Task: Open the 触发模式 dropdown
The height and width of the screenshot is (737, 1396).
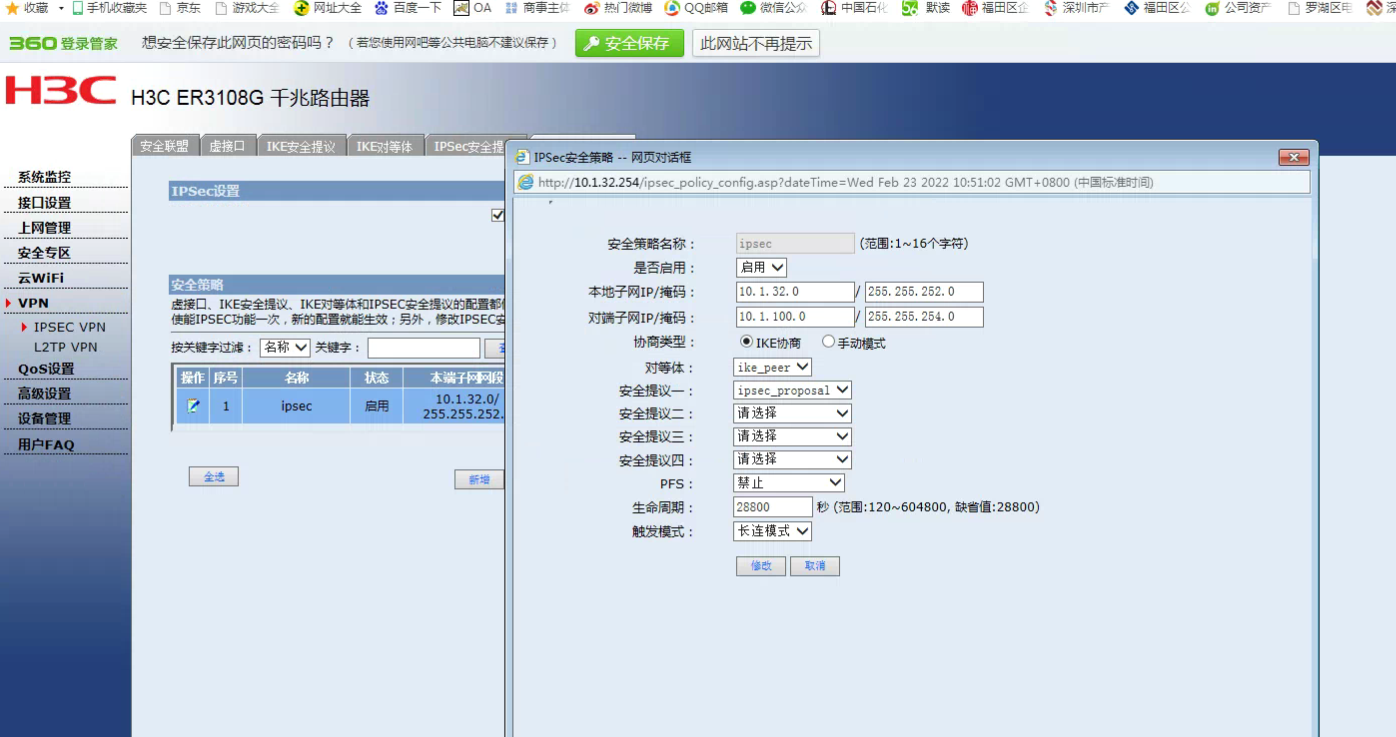Action: [772, 531]
